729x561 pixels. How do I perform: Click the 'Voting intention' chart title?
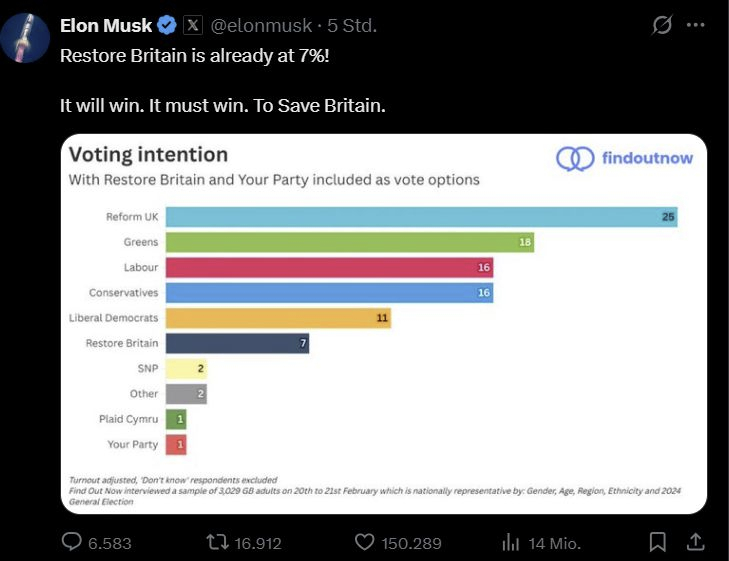tap(148, 155)
